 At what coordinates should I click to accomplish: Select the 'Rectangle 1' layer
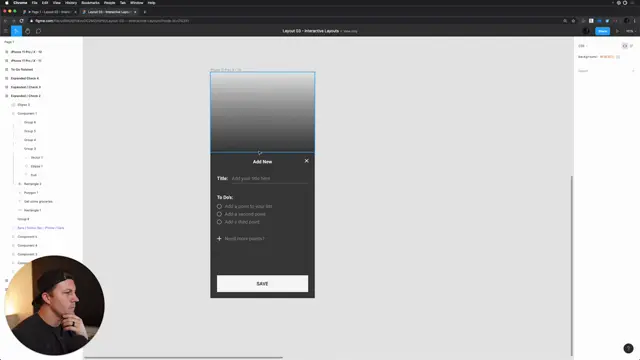[32, 210]
